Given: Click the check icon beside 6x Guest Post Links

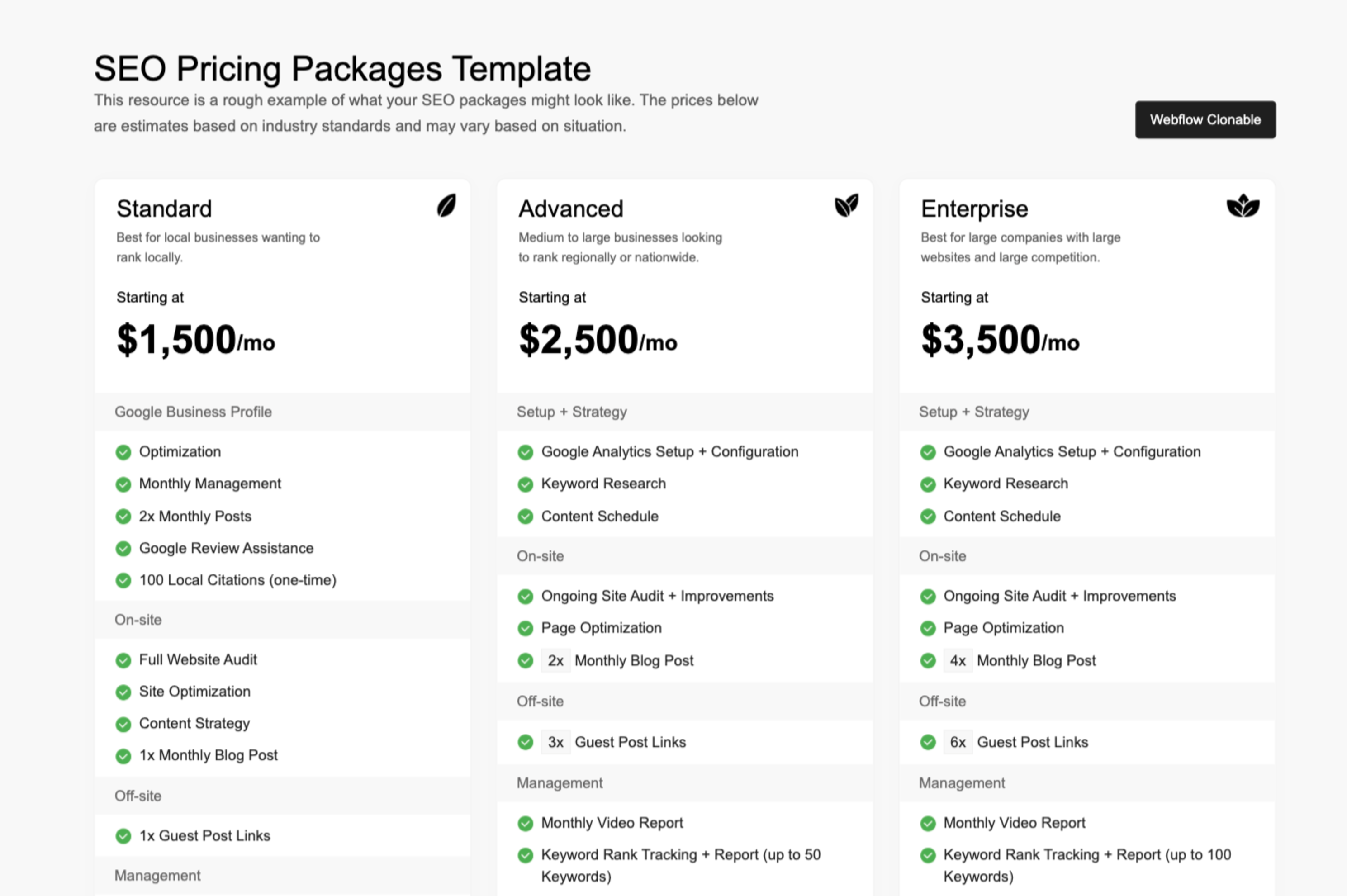Looking at the screenshot, I should tap(928, 742).
